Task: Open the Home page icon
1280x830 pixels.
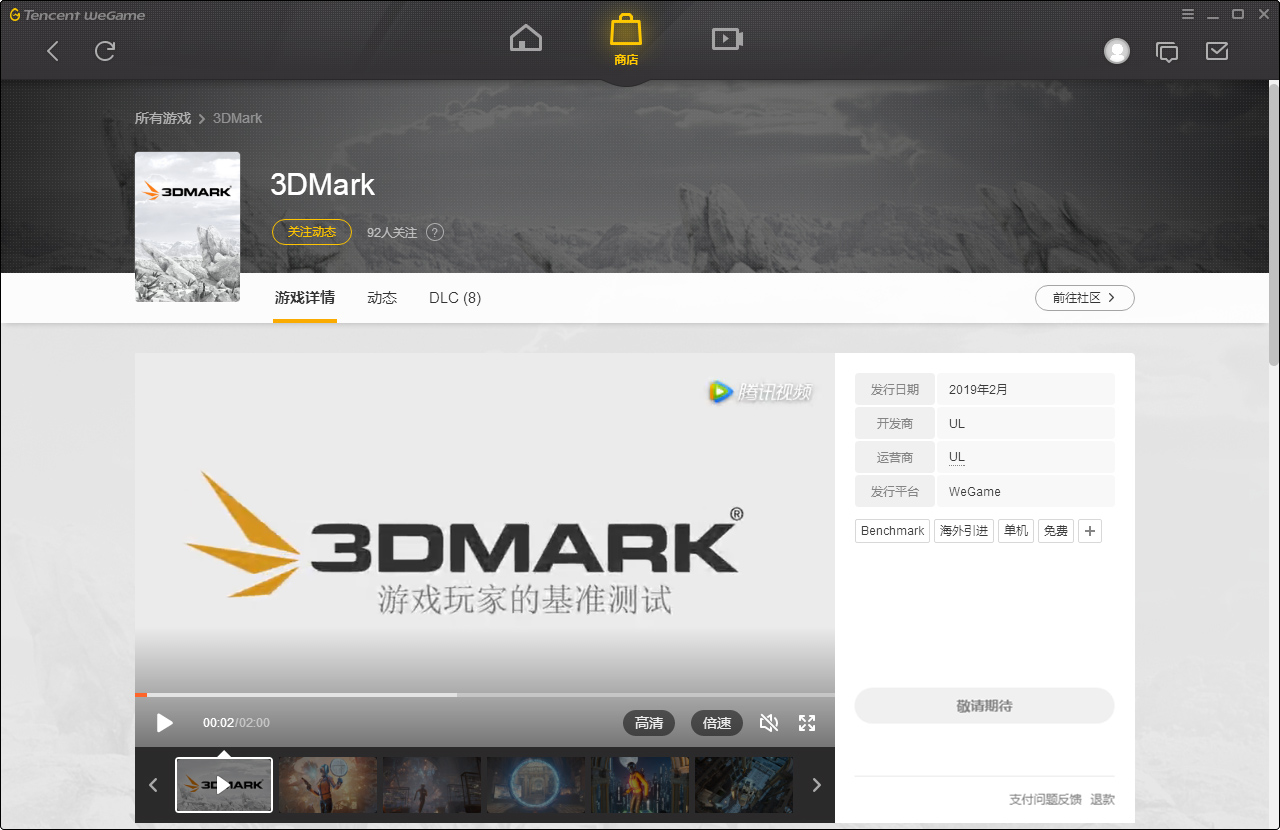Action: pos(525,39)
